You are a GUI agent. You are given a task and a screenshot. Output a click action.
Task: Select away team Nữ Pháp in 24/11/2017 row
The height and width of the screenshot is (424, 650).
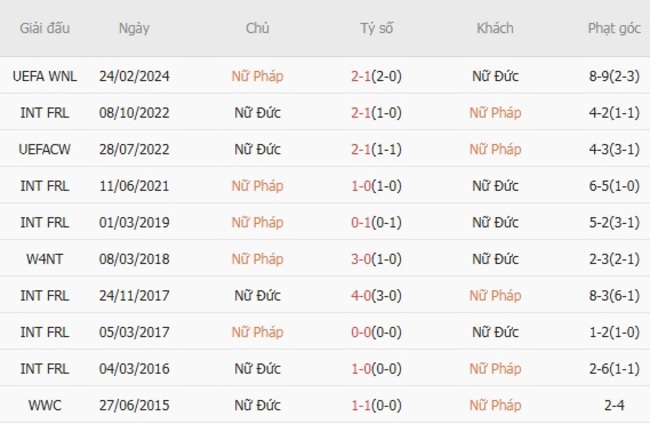click(495, 295)
